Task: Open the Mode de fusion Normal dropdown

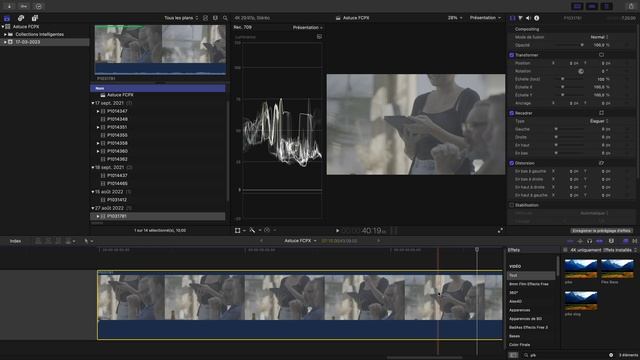Action: 599,37
